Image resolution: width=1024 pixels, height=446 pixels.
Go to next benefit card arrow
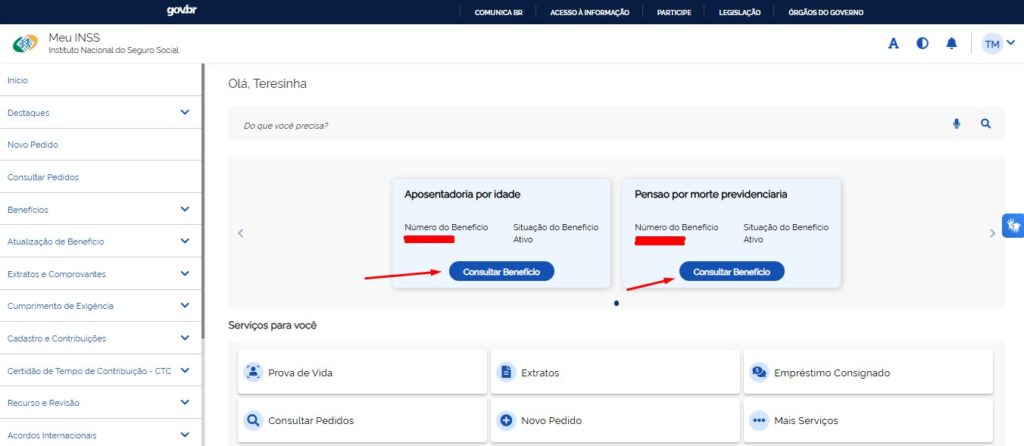pos(993,233)
